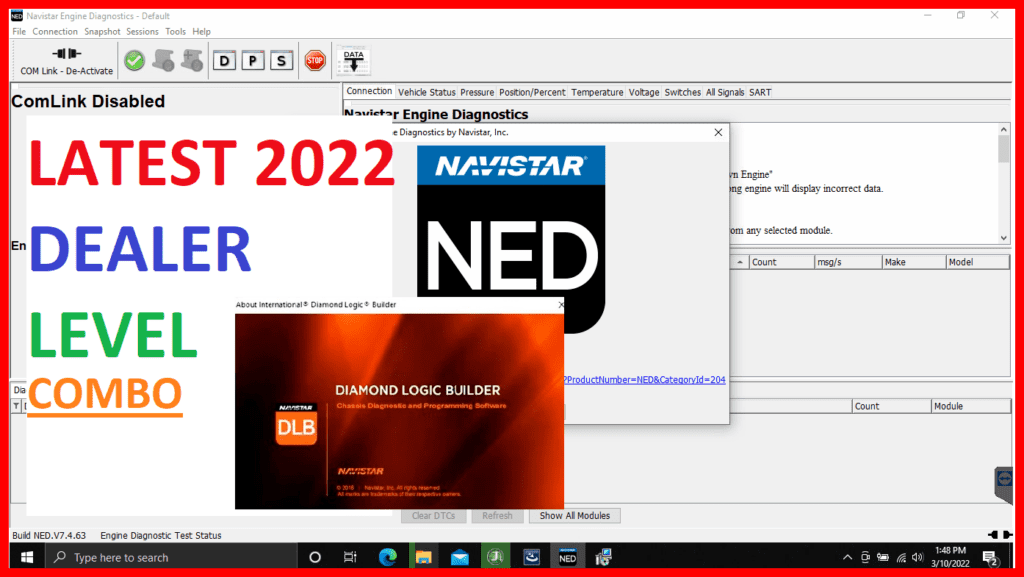Select the green checkmark connection status icon
1024x577 pixels.
133,60
